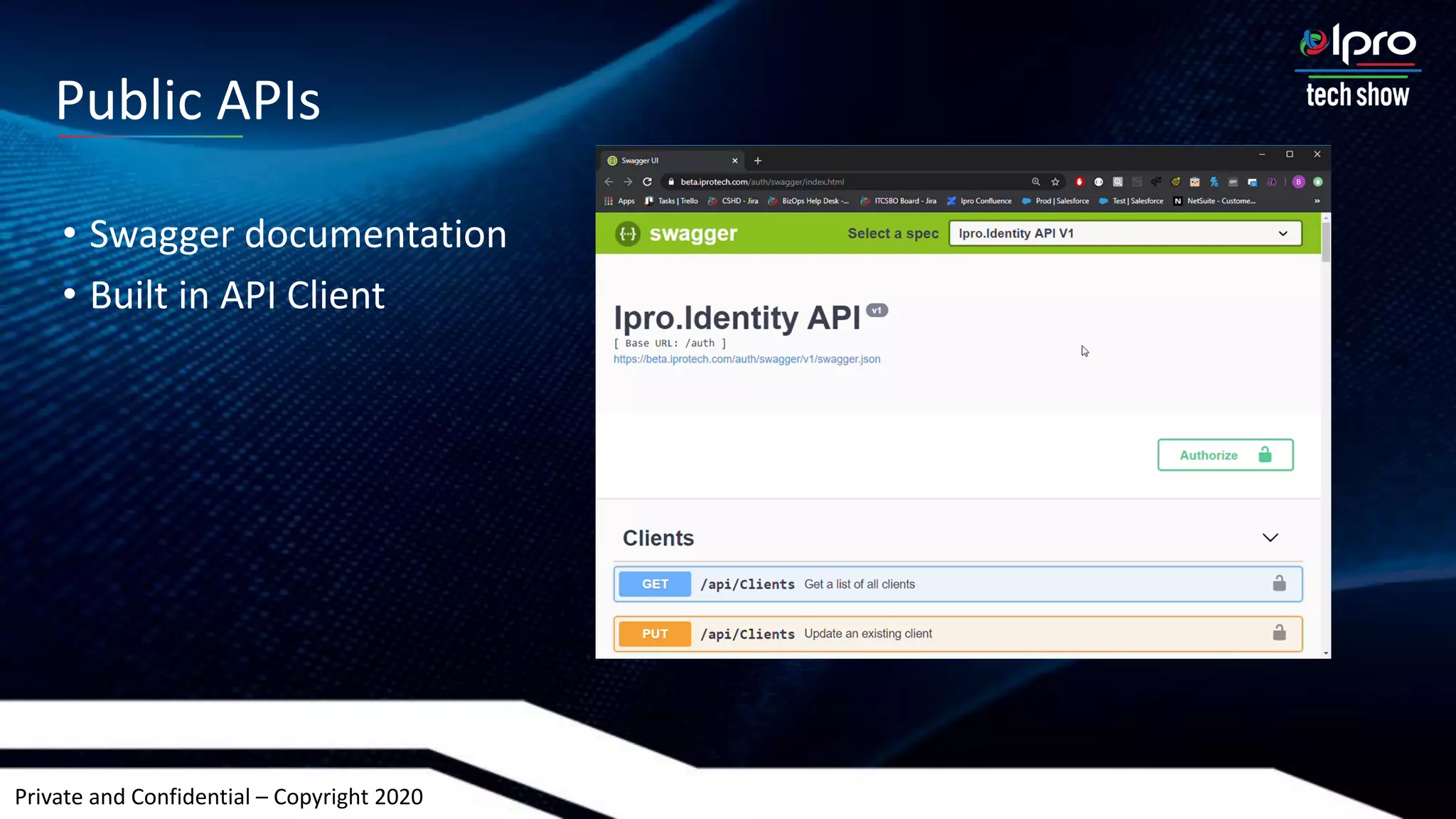Open the BizOps Help Desk bookmark
This screenshot has width=1456, height=819.
click(808, 201)
